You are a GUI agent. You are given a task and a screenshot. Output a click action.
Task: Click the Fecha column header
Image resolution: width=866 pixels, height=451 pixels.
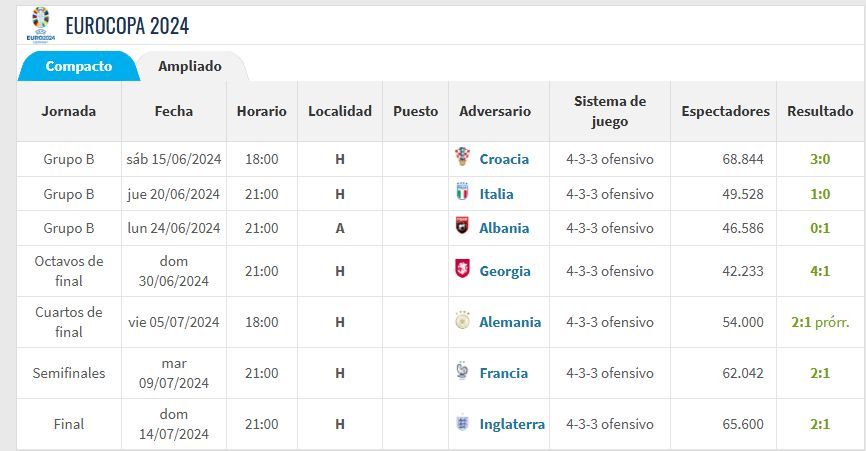pos(174,111)
